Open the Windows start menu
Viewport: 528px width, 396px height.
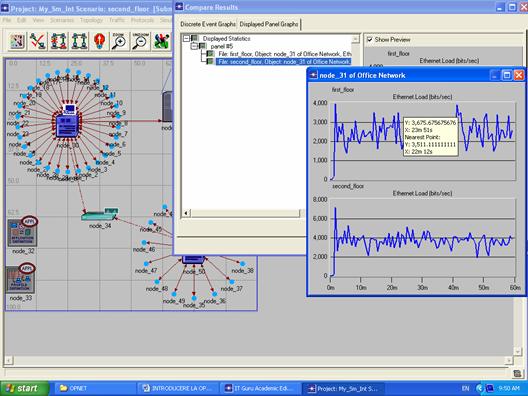click(x=24, y=388)
